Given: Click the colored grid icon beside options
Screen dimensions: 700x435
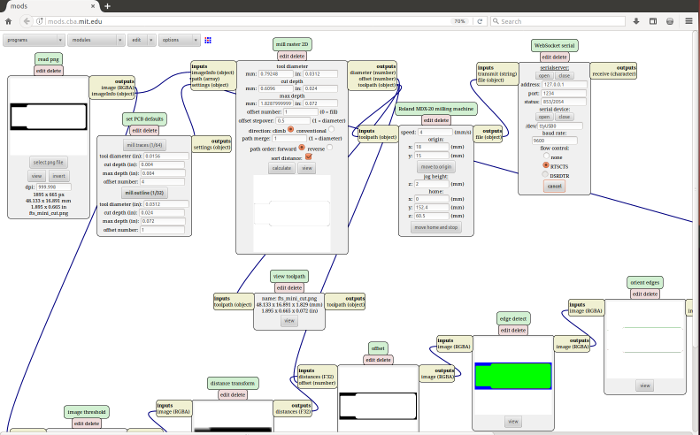Looking at the screenshot, I should tap(208, 40).
